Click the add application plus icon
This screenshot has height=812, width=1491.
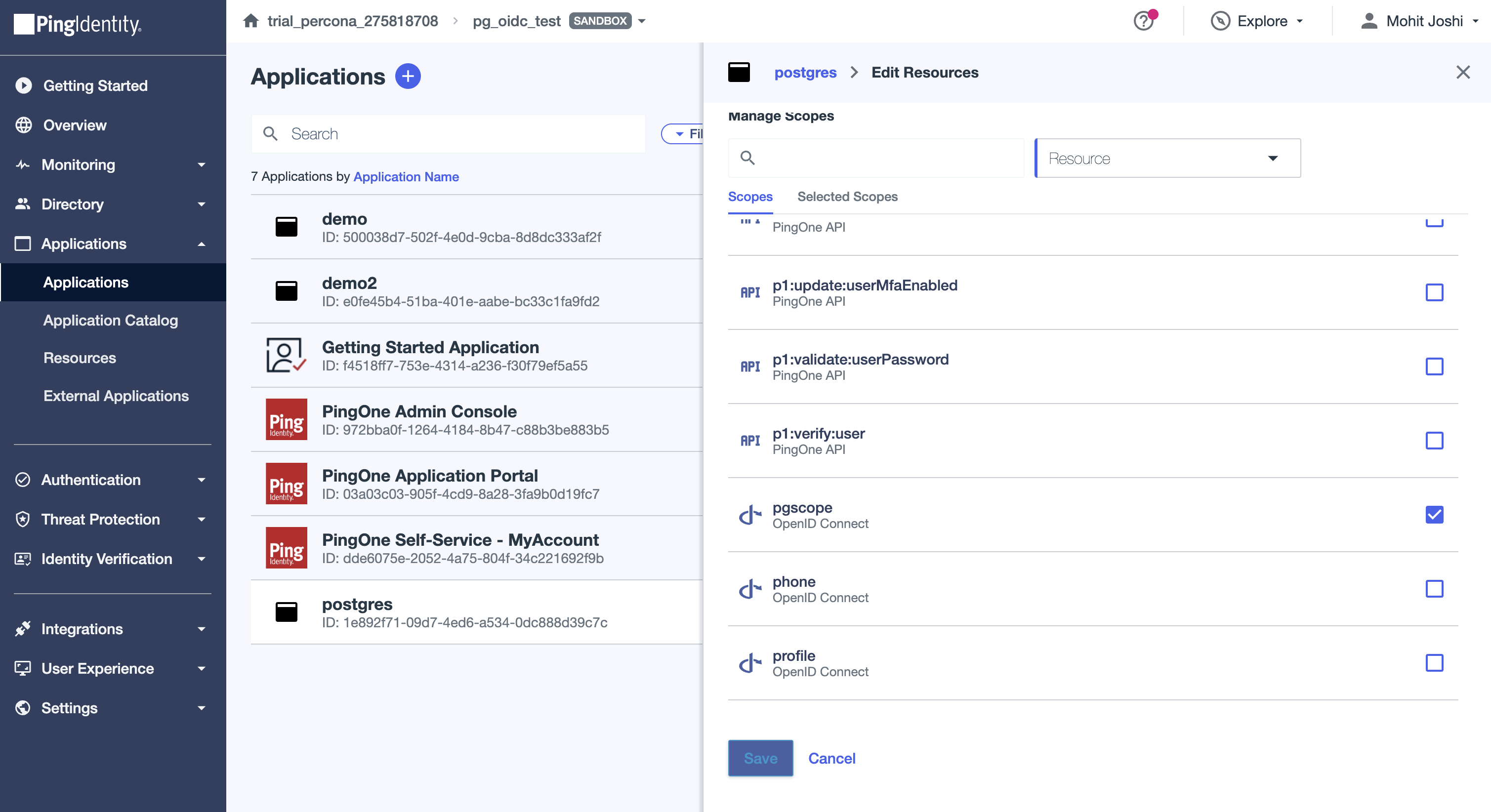point(408,77)
